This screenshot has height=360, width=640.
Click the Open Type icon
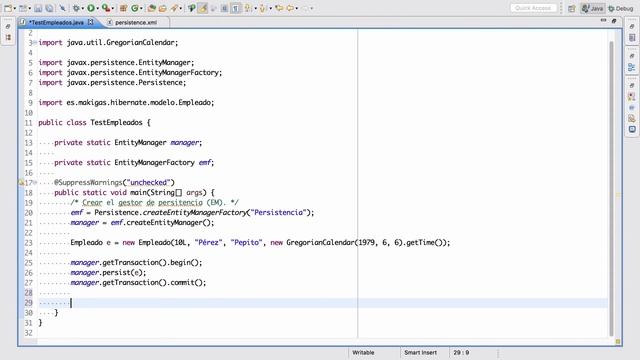(x=152, y=8)
